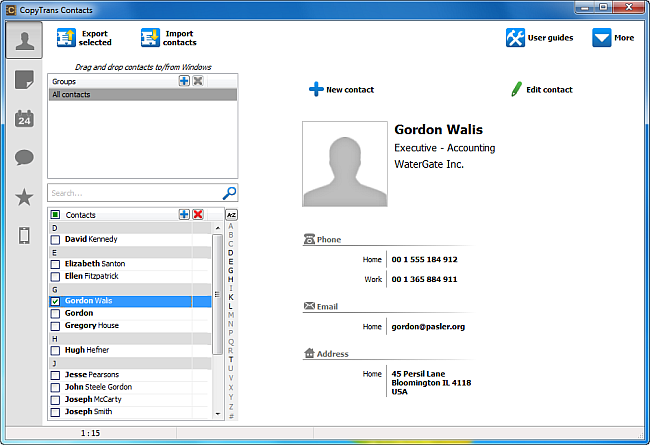
Task: Check Joseph Smith checkbox
Action: coord(55,412)
